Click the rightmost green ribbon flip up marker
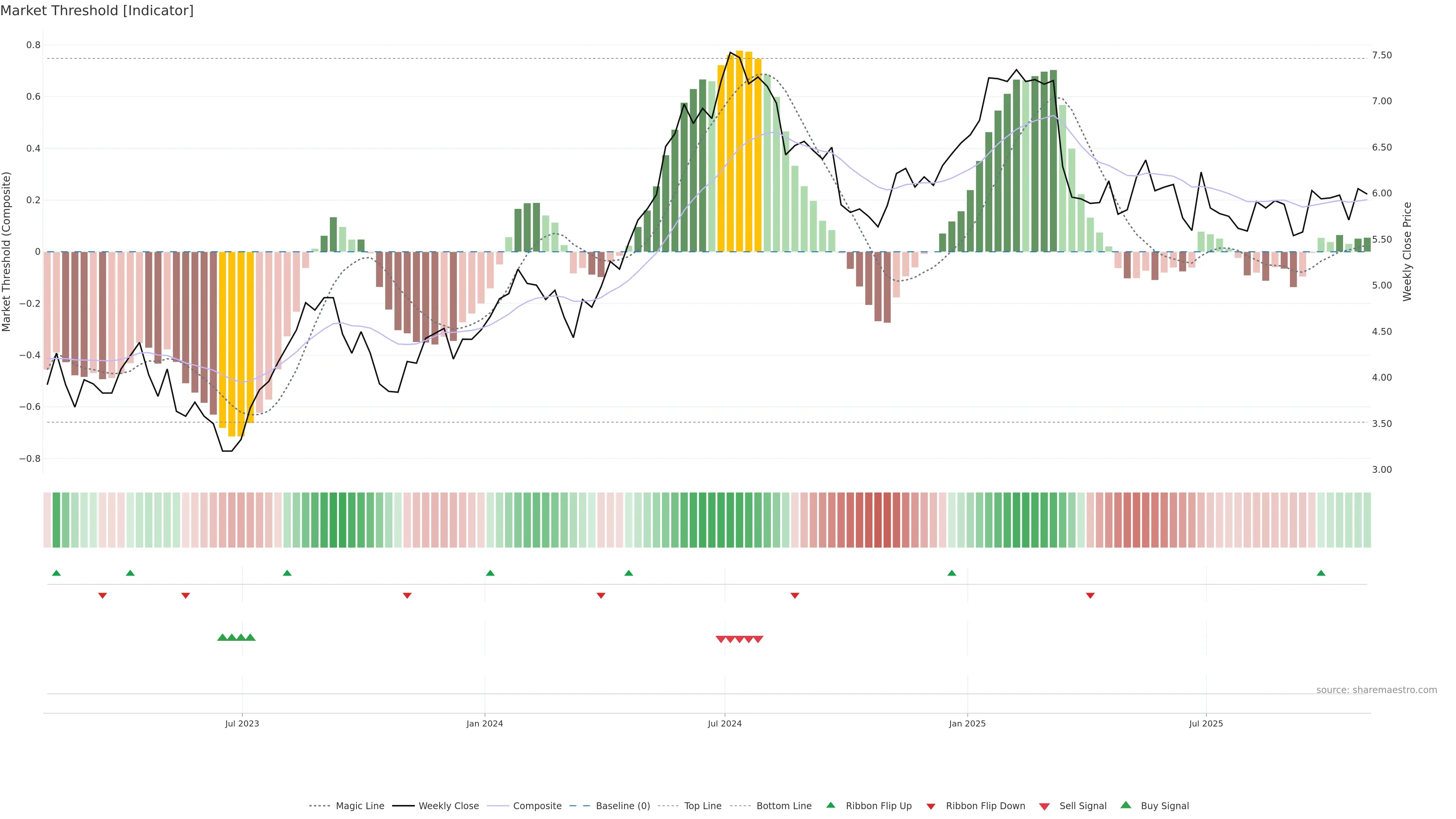 1321,573
